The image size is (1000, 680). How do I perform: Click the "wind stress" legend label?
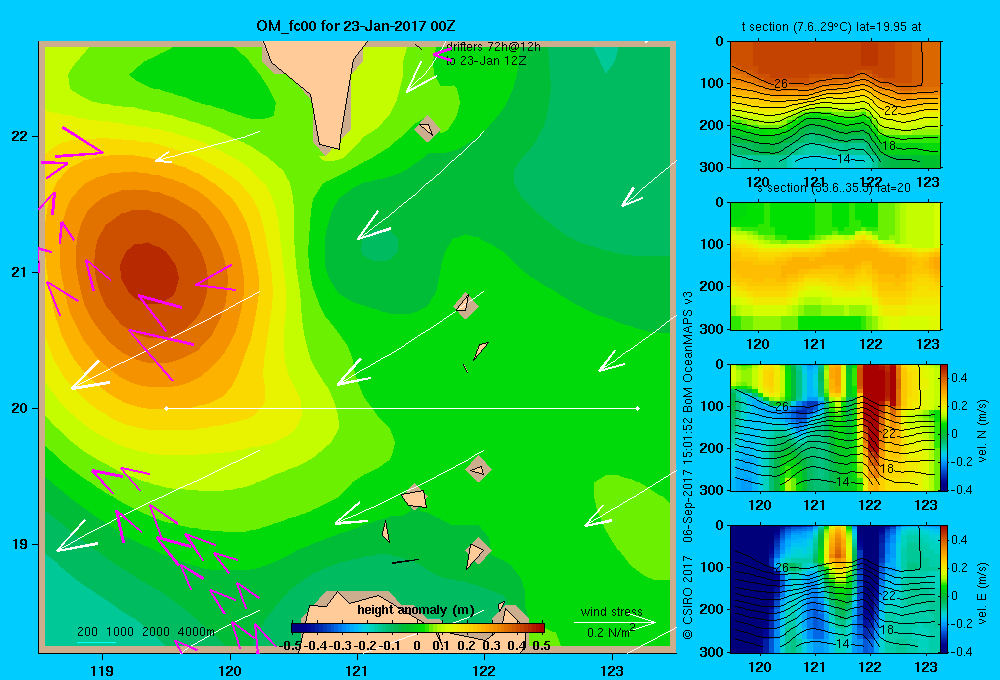click(612, 612)
